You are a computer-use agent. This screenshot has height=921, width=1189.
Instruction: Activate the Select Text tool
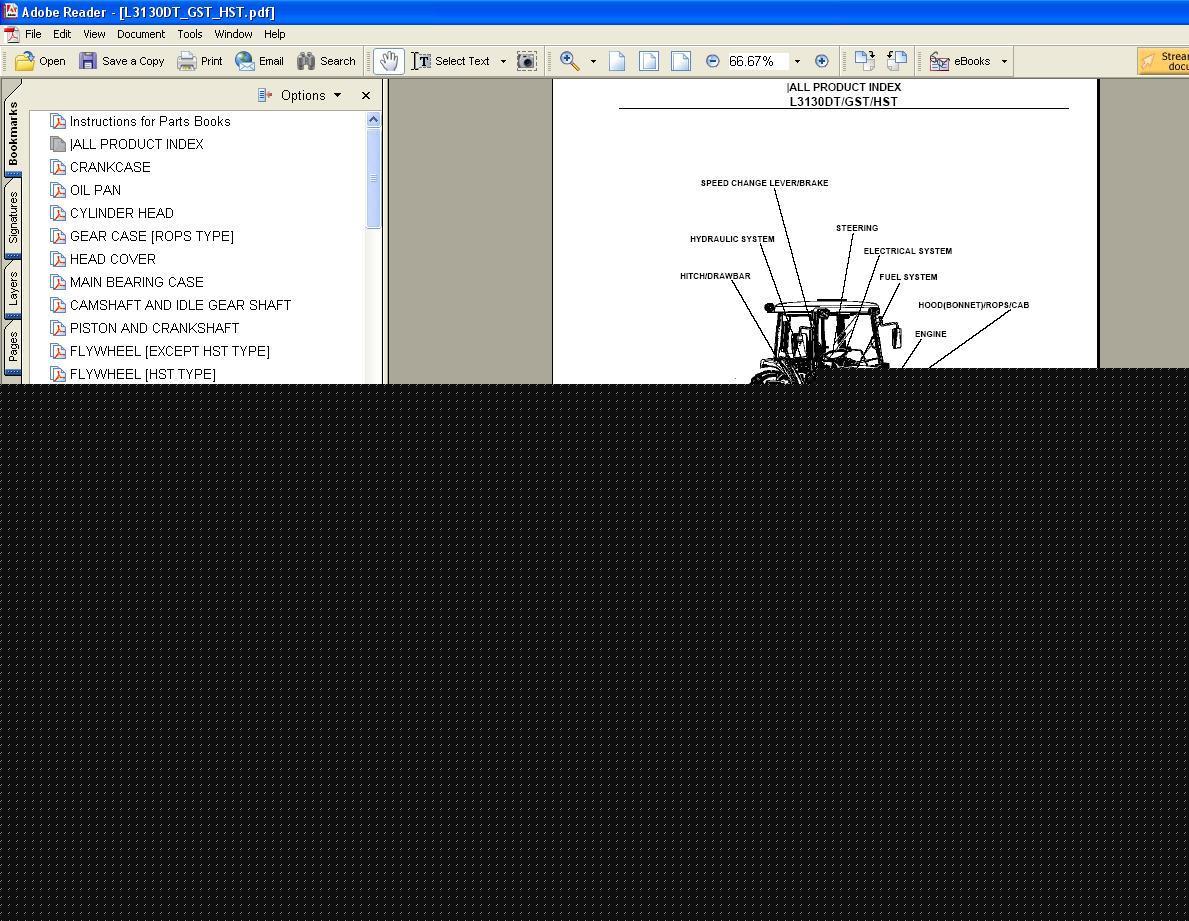click(452, 61)
